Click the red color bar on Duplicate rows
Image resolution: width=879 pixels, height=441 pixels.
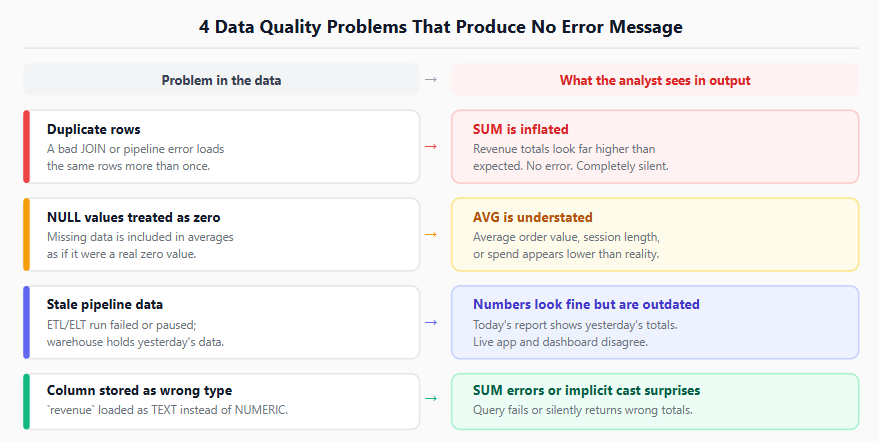coord(26,147)
